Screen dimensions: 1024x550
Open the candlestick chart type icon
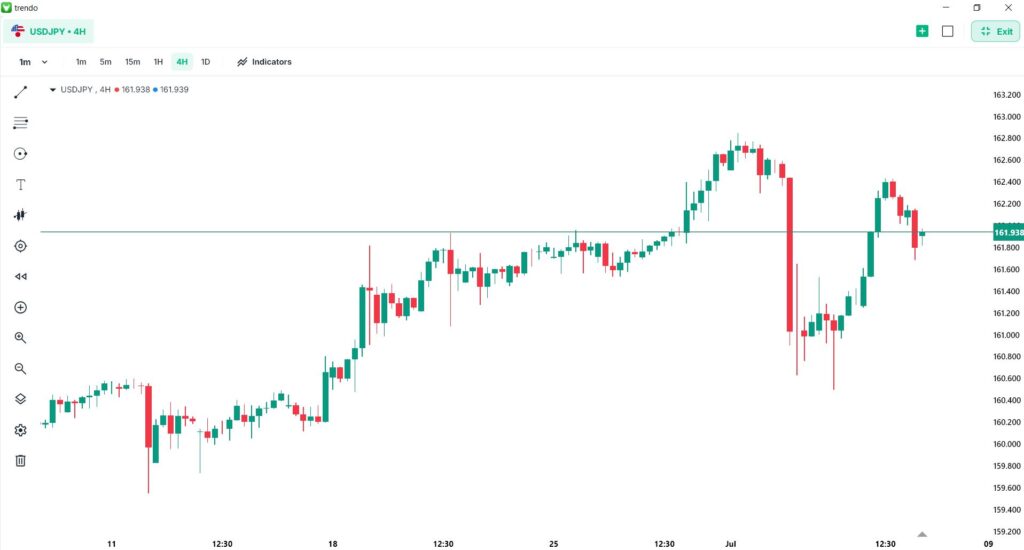tap(20, 215)
